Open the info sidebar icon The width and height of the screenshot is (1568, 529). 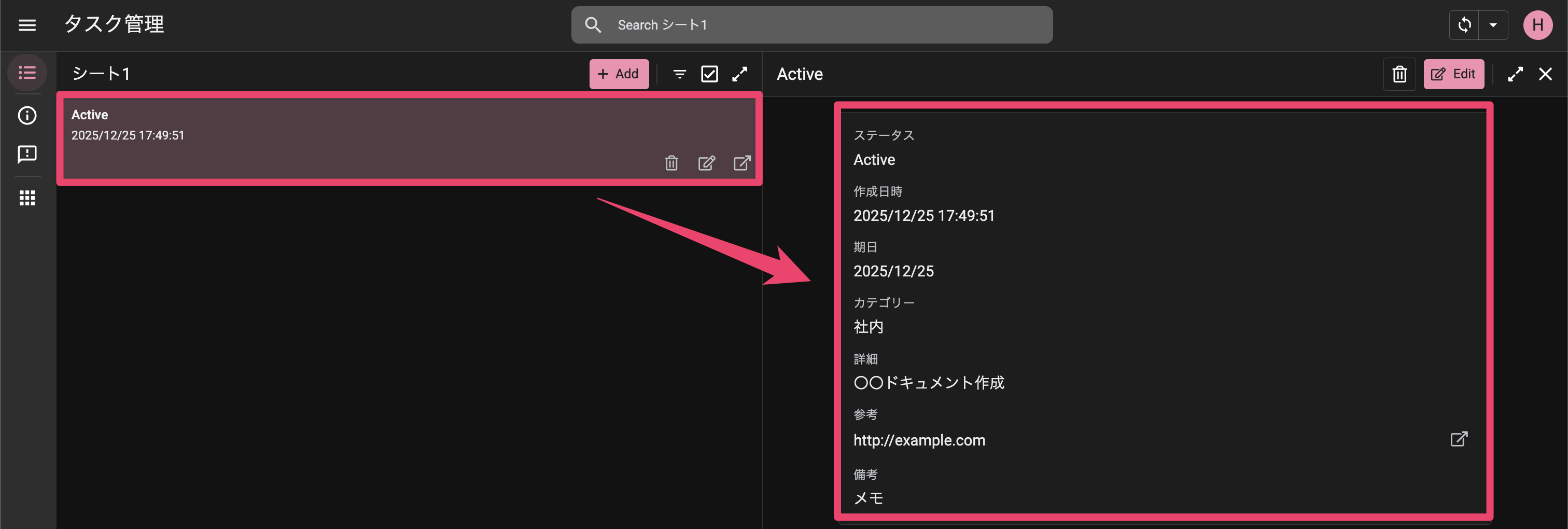[27, 115]
